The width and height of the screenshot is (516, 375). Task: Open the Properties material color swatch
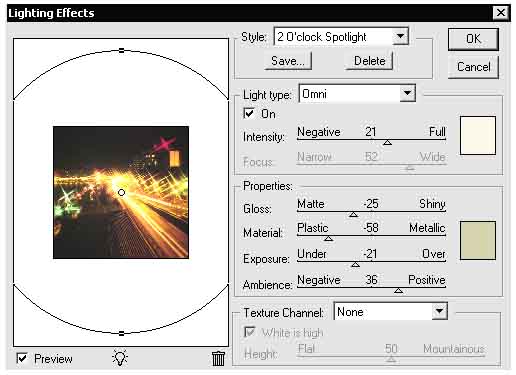pos(478,240)
